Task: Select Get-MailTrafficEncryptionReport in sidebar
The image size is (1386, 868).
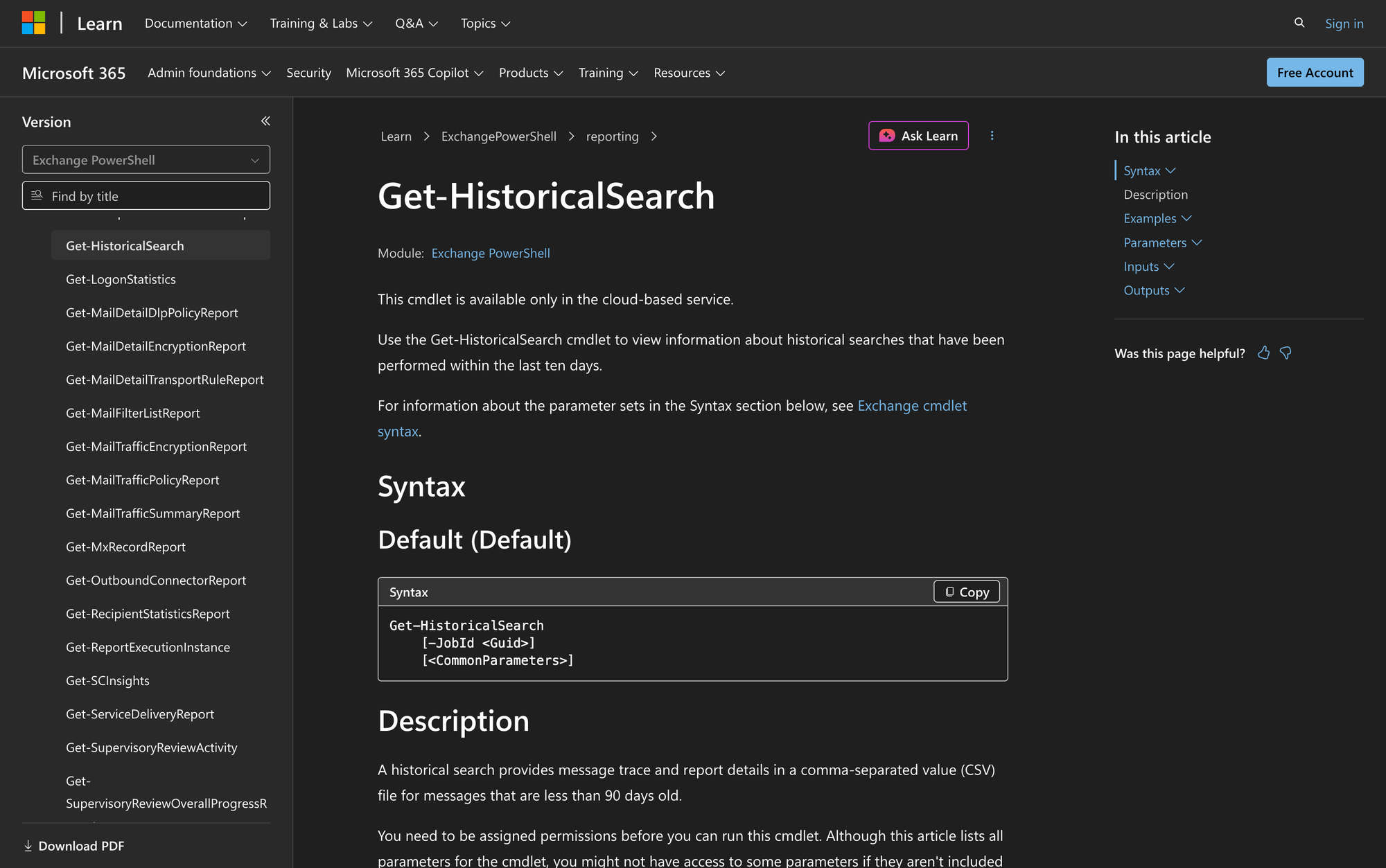Action: pyautogui.click(x=156, y=447)
